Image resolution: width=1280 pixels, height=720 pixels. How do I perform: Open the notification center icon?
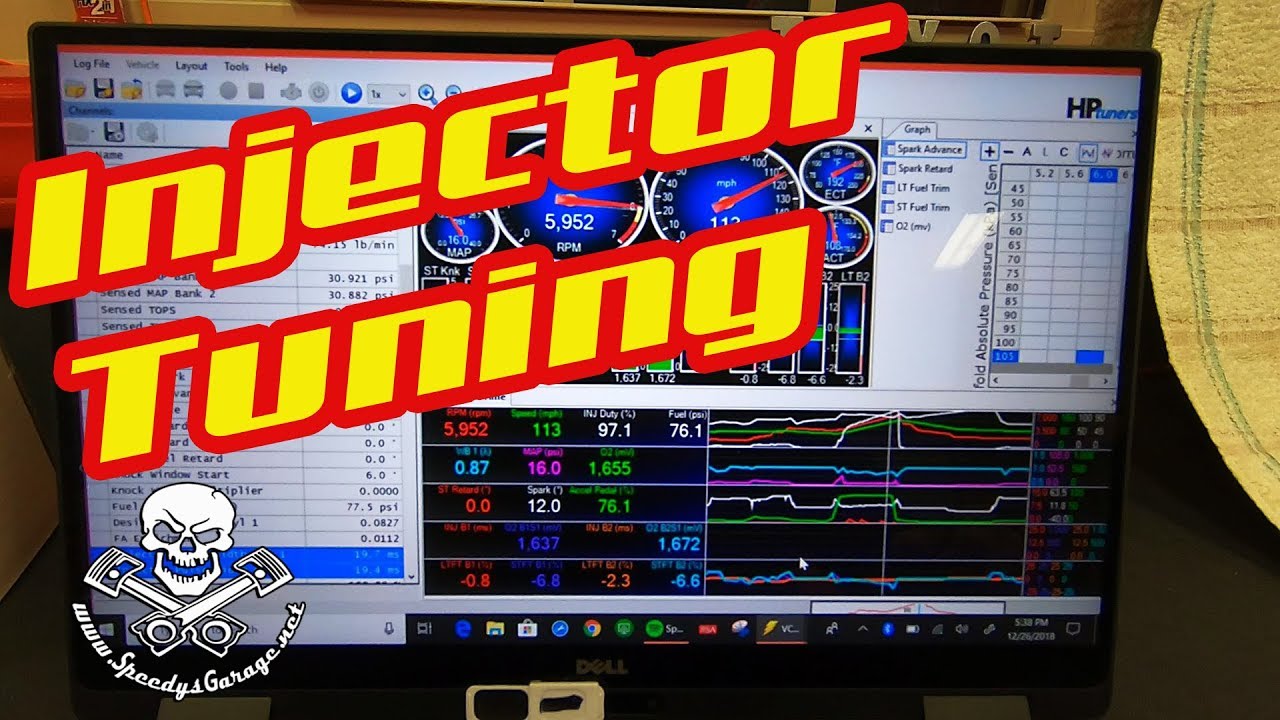click(x=1072, y=629)
